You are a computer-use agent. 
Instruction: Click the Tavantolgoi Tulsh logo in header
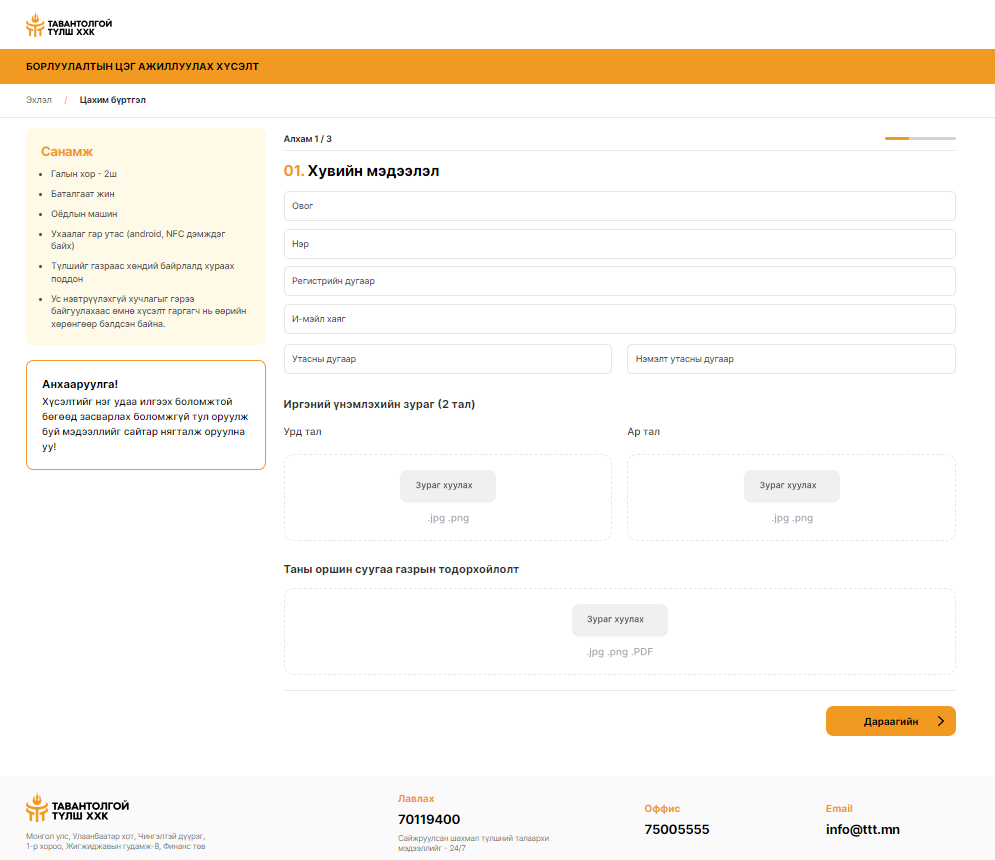69,25
